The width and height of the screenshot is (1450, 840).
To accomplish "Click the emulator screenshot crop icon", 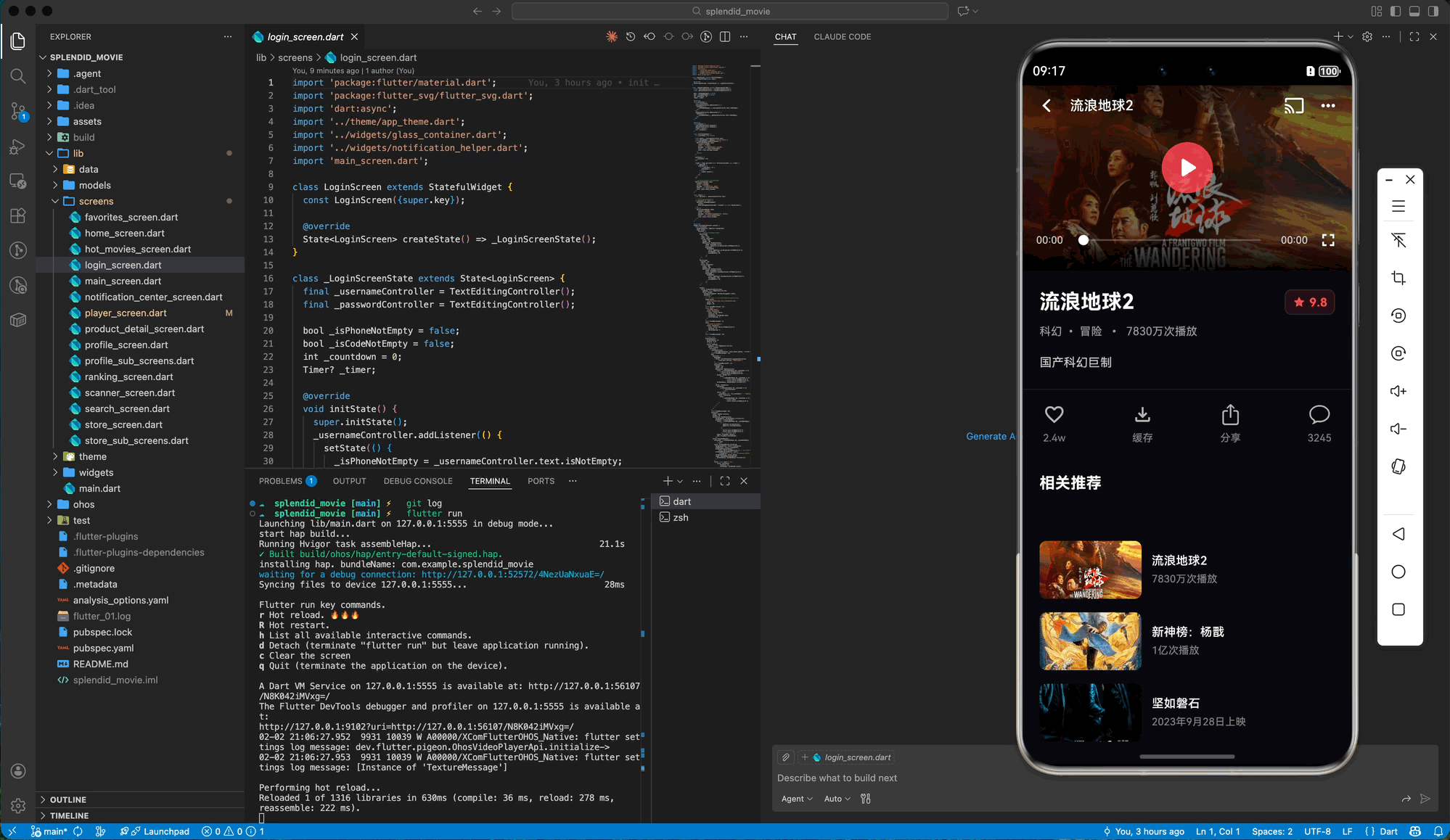I will [x=1398, y=278].
